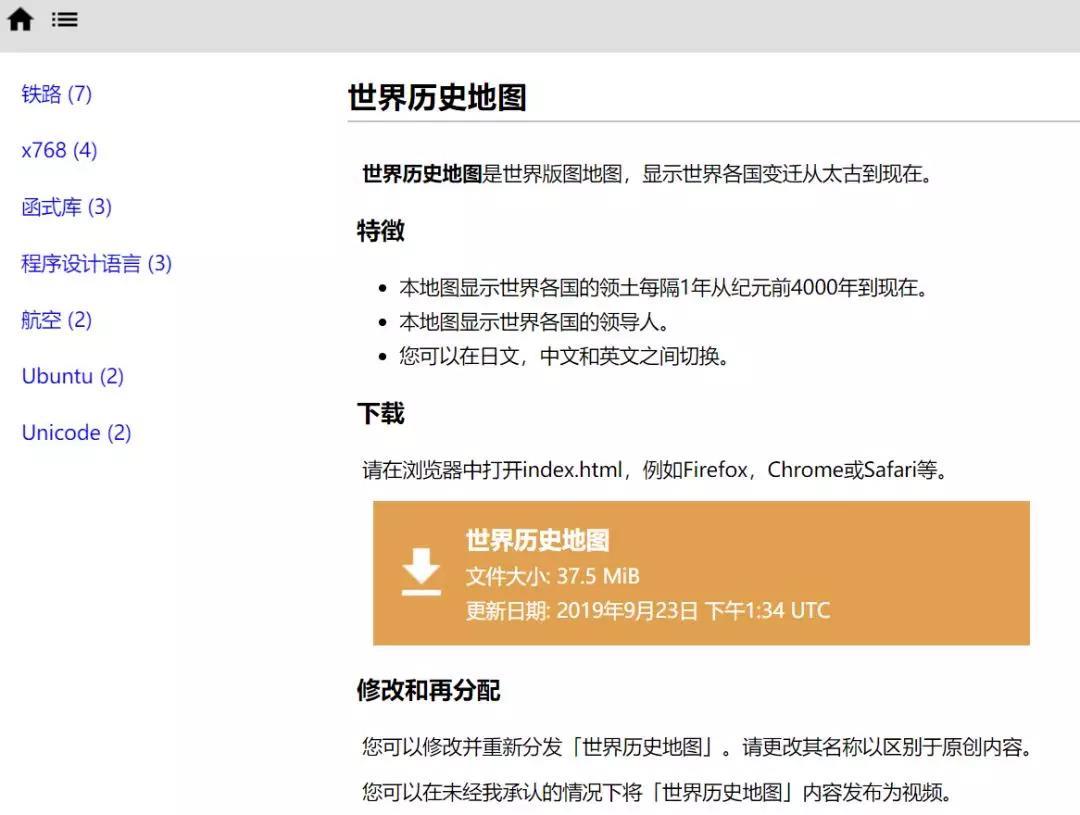Image resolution: width=1080 pixels, height=815 pixels.
Task: Open the Unicode (2) category link
Action: click(76, 433)
